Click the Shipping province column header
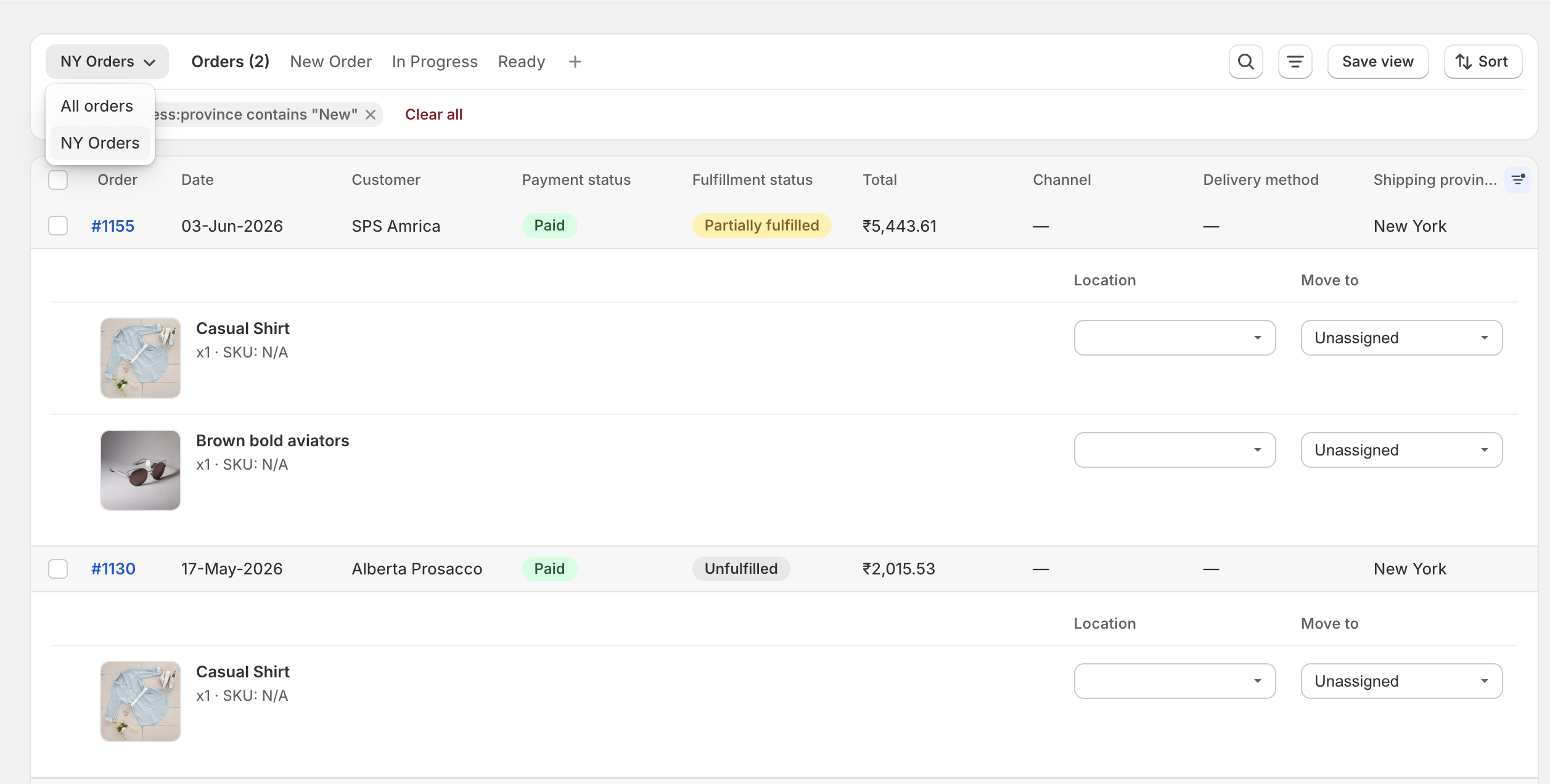Image resolution: width=1550 pixels, height=784 pixels. [x=1435, y=180]
